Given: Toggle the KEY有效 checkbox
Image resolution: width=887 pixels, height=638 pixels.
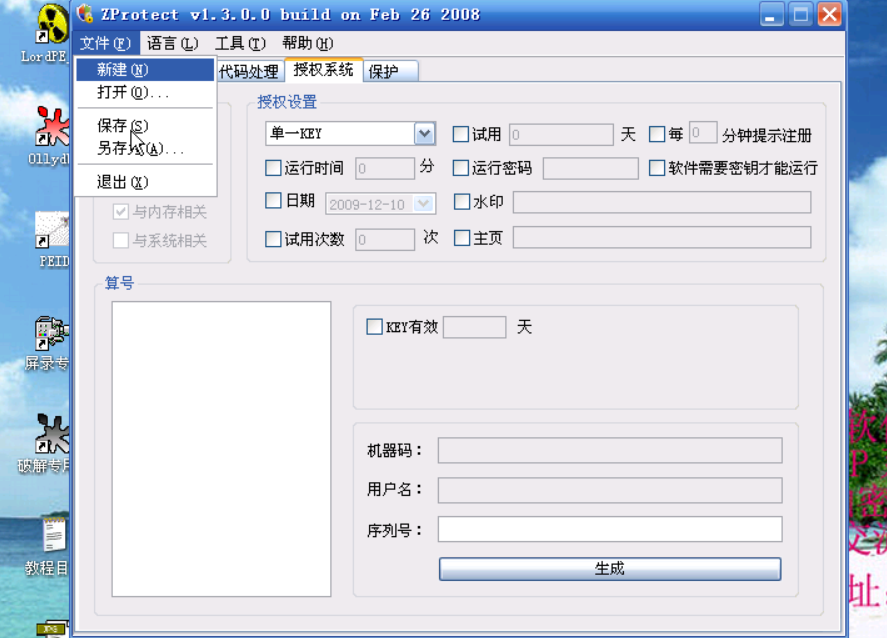Looking at the screenshot, I should 375,326.
